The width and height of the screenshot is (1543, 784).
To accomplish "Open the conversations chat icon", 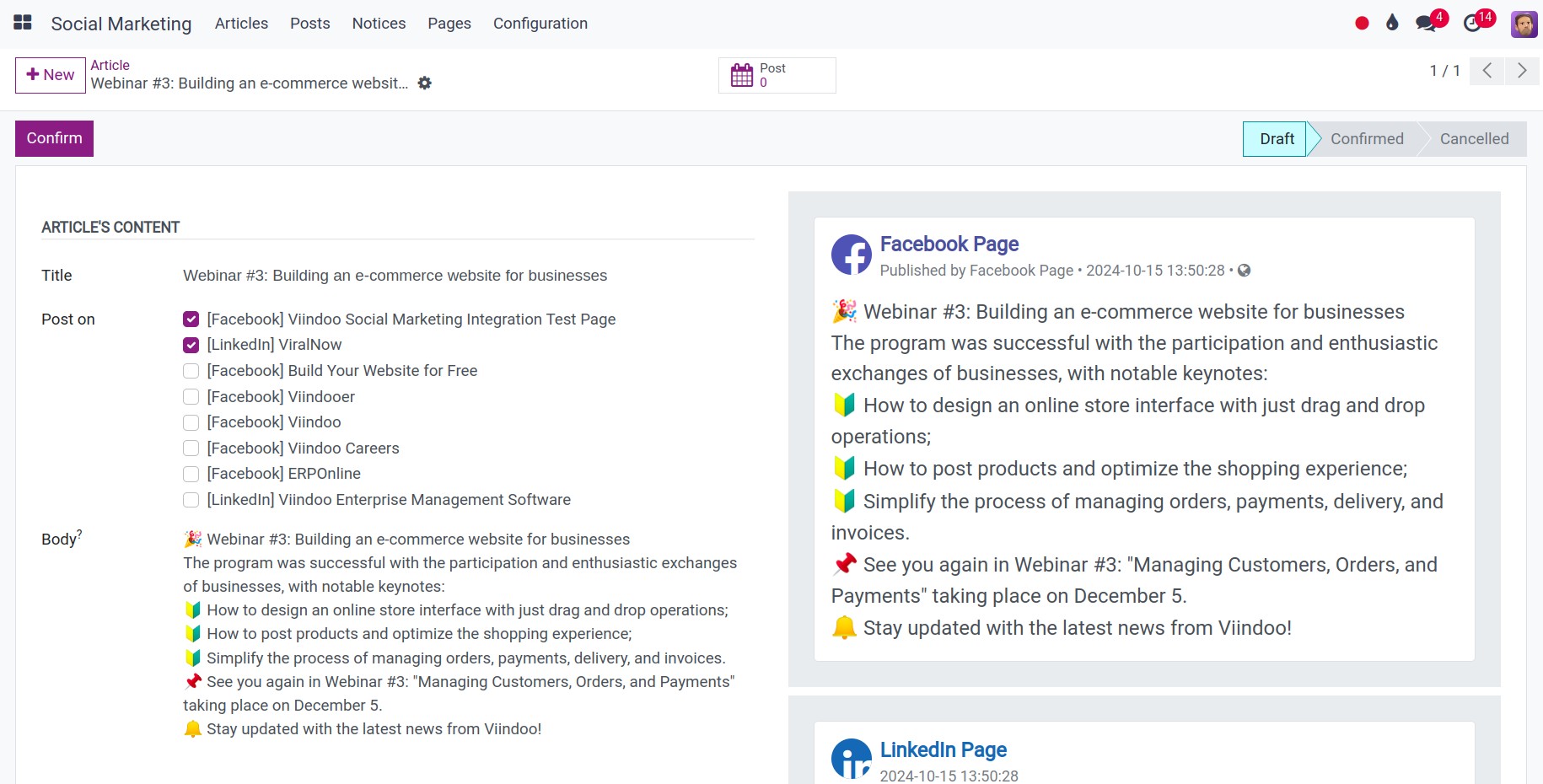I will point(1427,23).
